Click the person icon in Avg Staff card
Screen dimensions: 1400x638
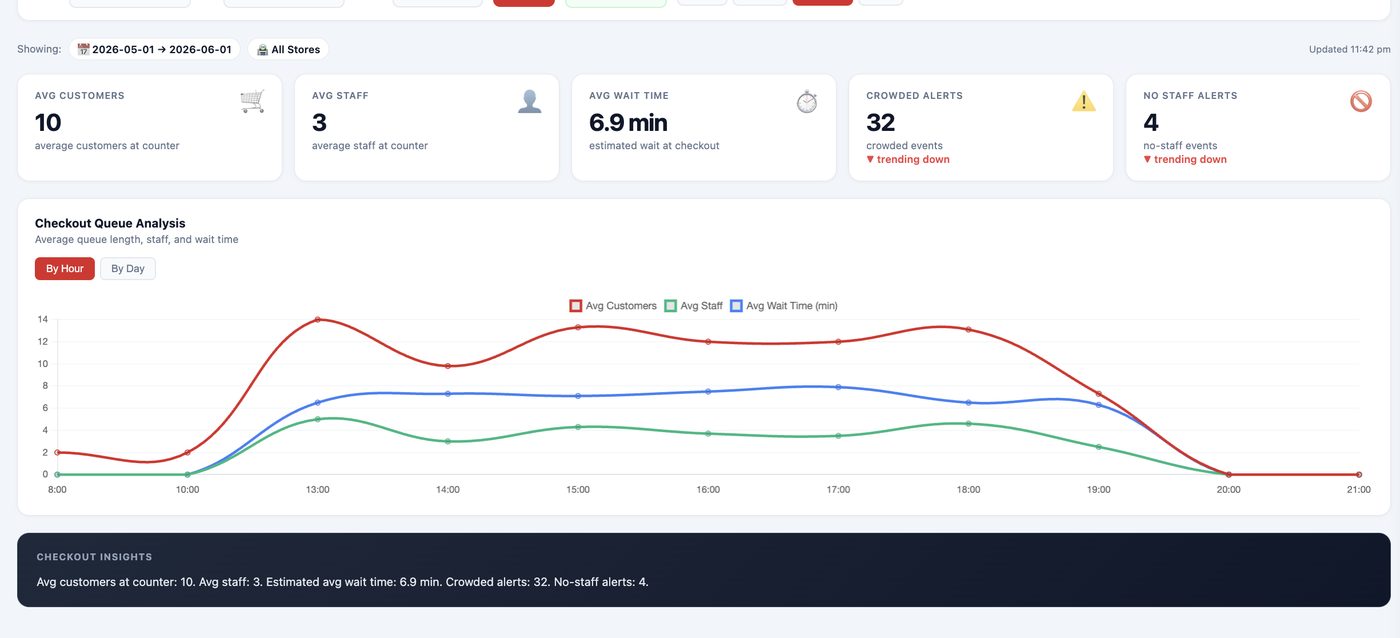click(530, 101)
